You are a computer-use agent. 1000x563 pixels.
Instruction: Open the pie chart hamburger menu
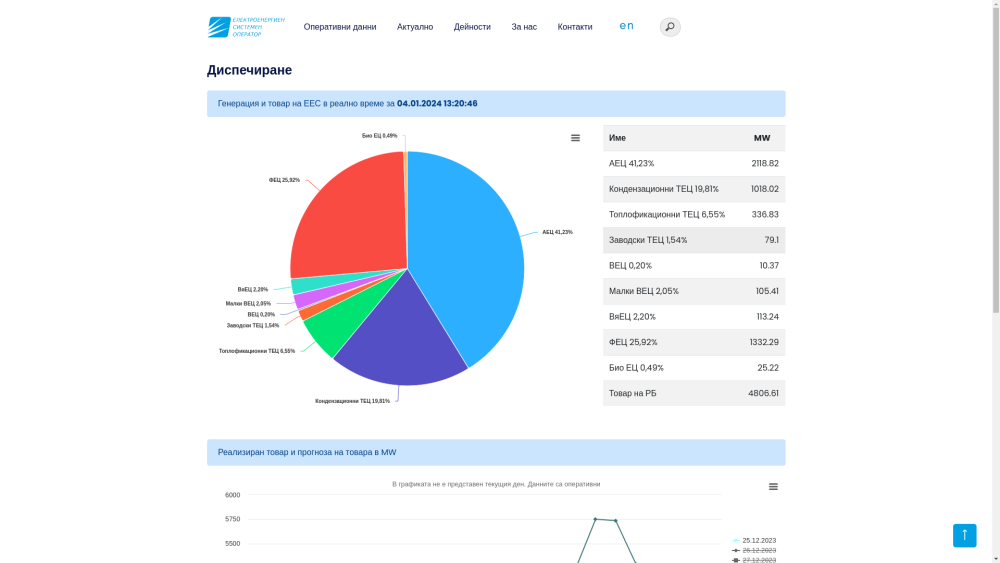click(575, 138)
